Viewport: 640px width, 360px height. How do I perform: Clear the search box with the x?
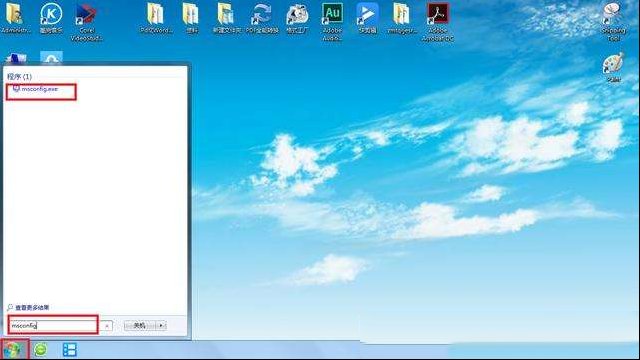pyautogui.click(x=107, y=326)
